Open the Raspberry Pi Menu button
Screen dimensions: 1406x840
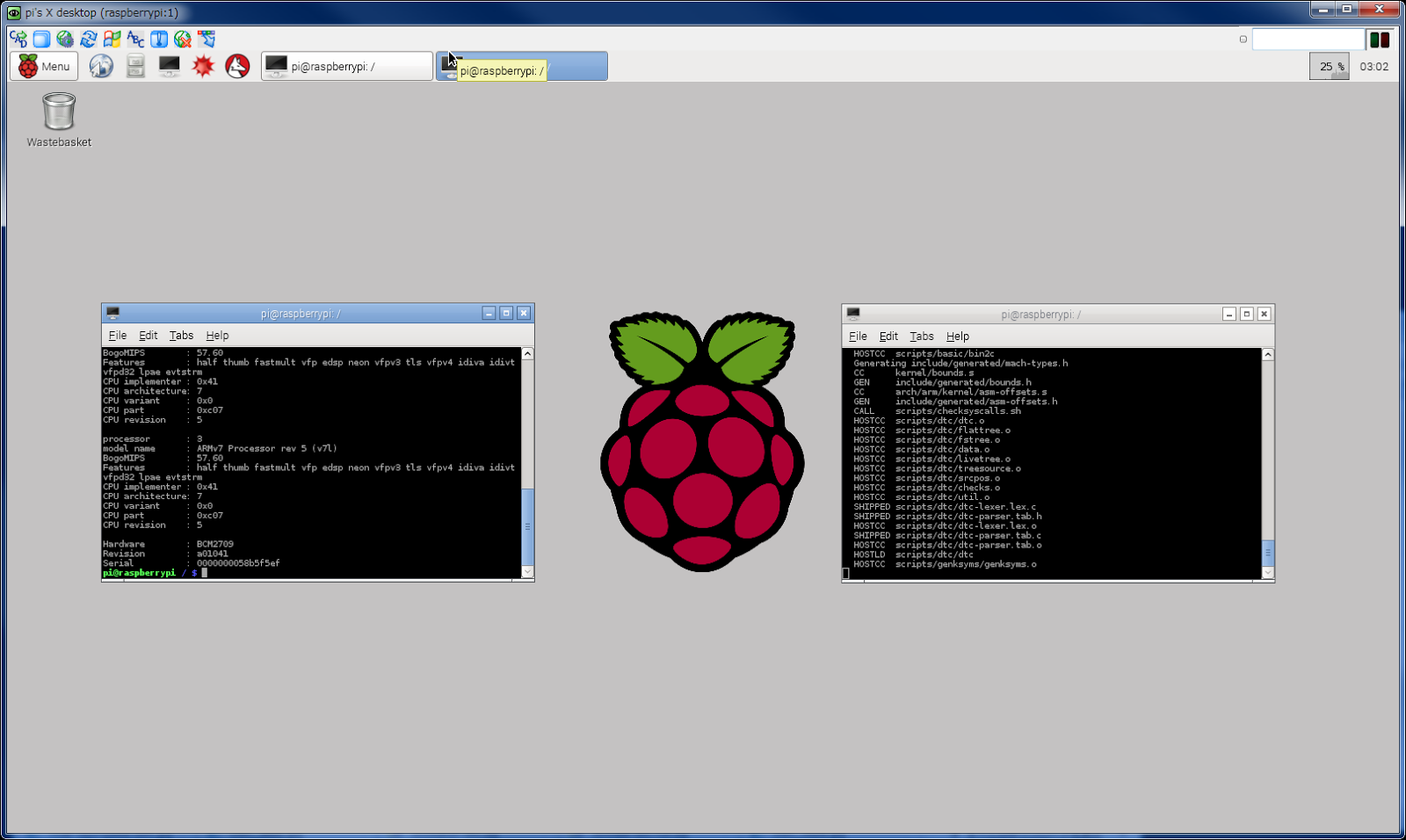pos(44,66)
